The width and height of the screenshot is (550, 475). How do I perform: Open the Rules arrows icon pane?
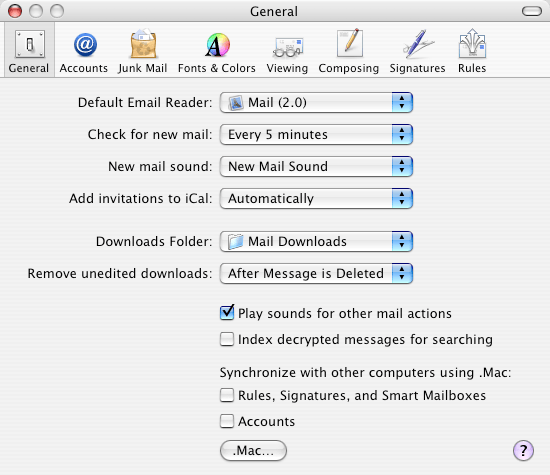coord(472,44)
